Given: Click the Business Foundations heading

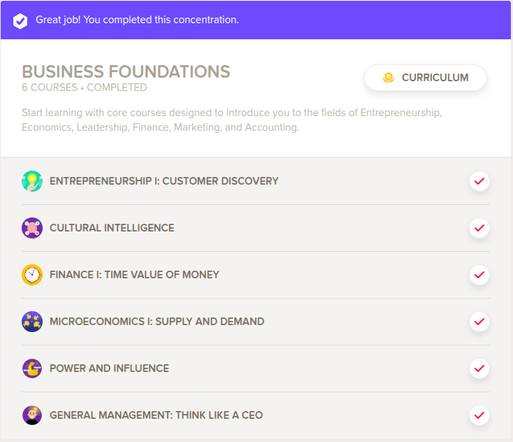Looking at the screenshot, I should click(126, 72).
